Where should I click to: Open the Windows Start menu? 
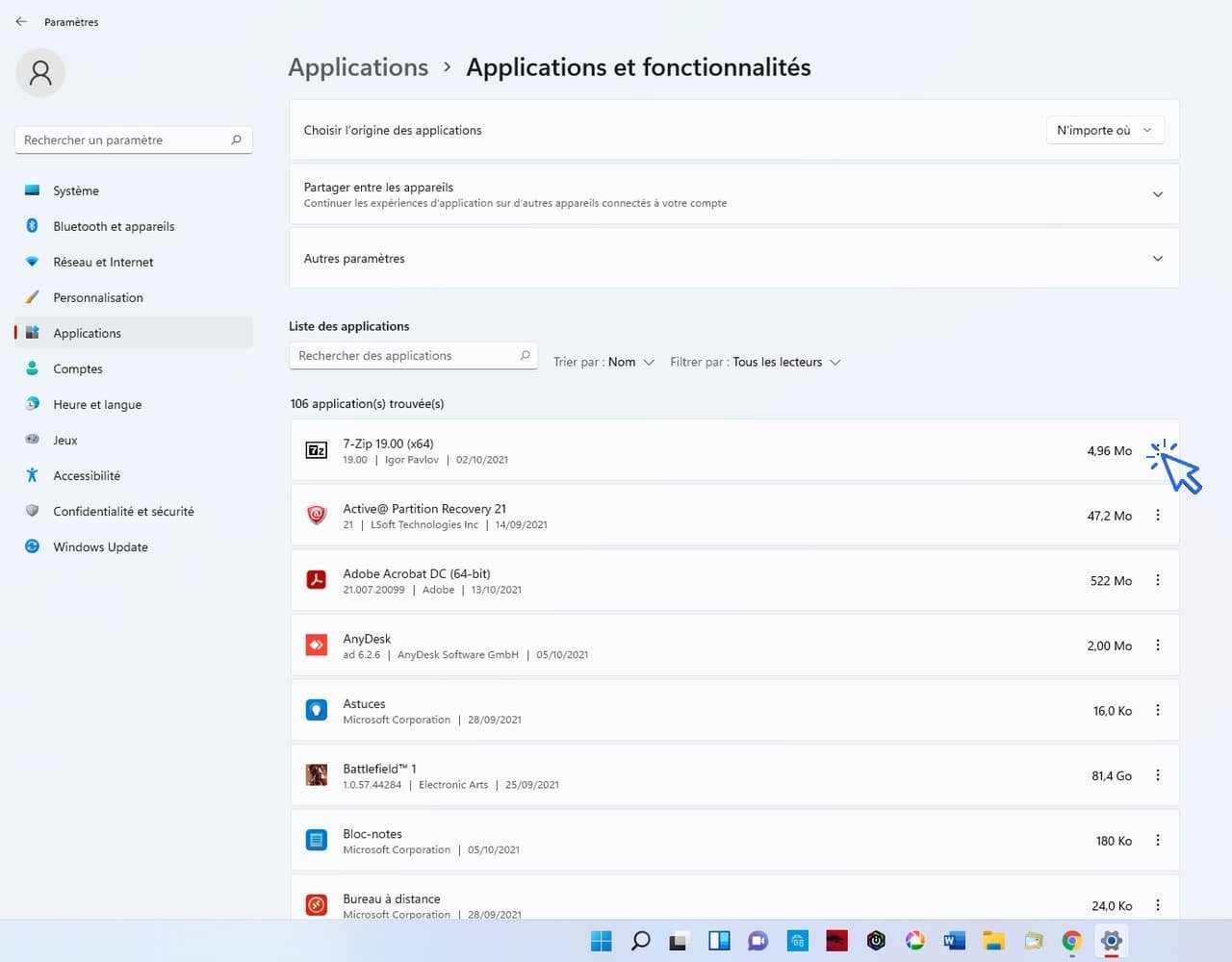(x=602, y=941)
